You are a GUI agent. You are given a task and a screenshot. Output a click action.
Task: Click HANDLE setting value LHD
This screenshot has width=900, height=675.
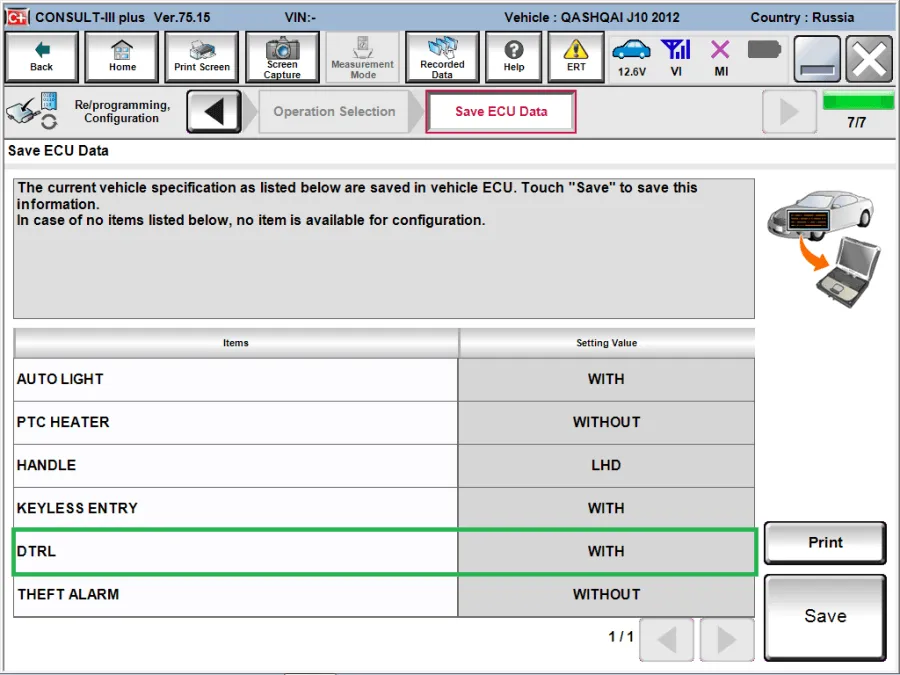coord(606,465)
